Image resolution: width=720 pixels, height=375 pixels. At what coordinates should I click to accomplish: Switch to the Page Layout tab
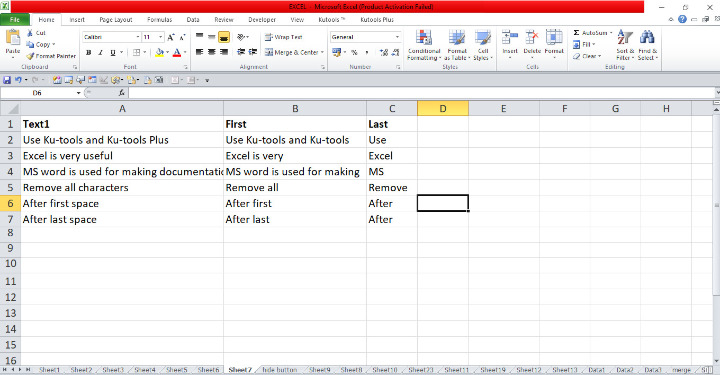click(x=116, y=20)
